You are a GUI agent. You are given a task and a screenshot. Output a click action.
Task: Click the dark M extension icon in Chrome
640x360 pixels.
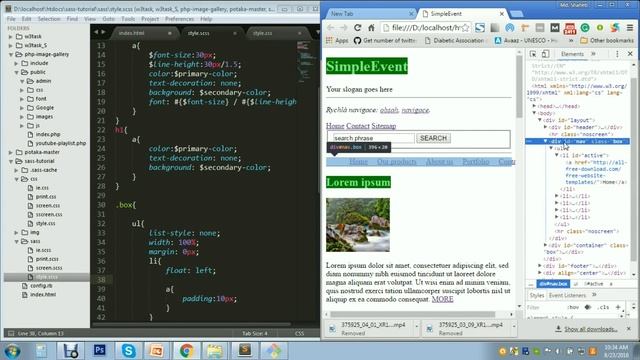point(554,28)
